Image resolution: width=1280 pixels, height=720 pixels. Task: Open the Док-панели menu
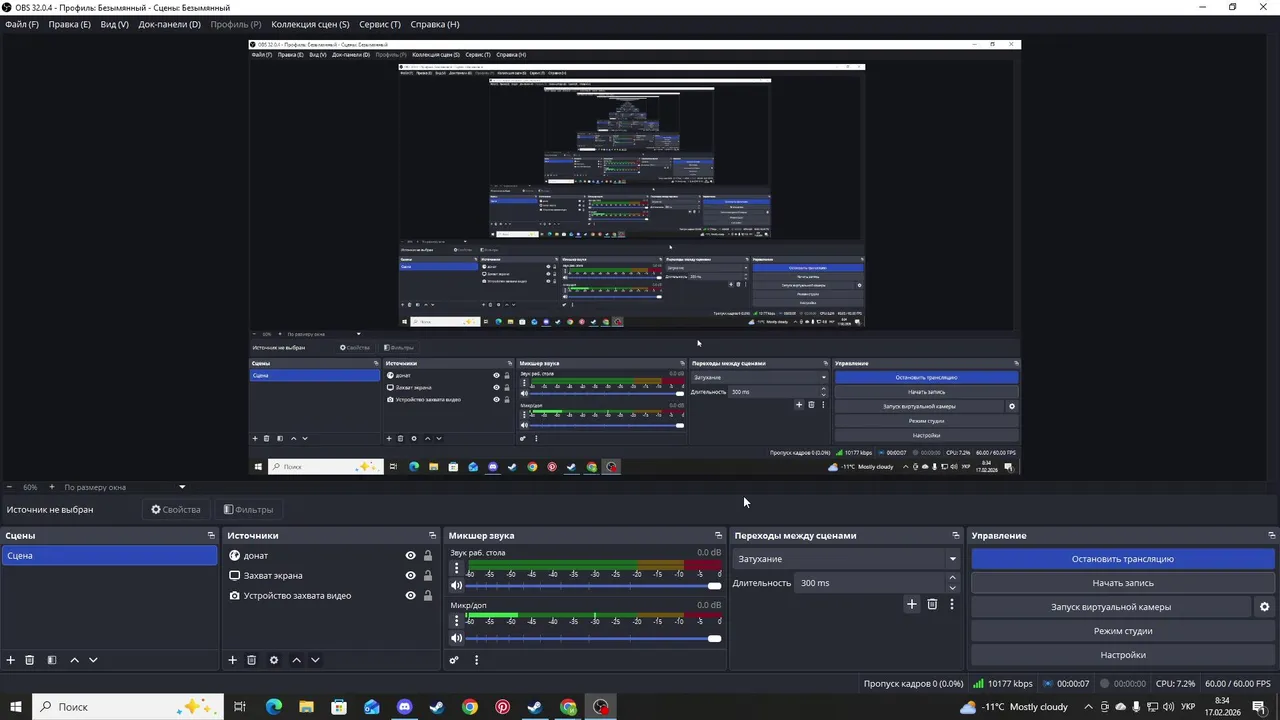click(169, 24)
